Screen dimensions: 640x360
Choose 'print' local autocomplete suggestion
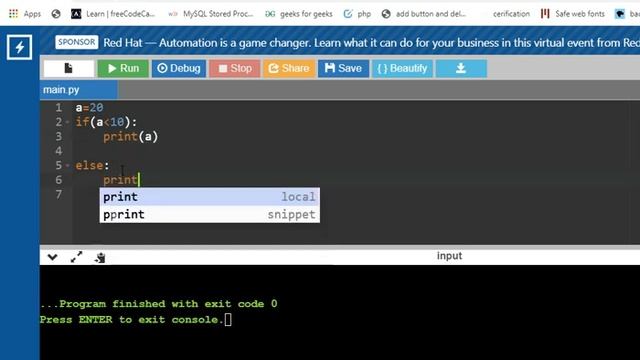(x=209, y=197)
